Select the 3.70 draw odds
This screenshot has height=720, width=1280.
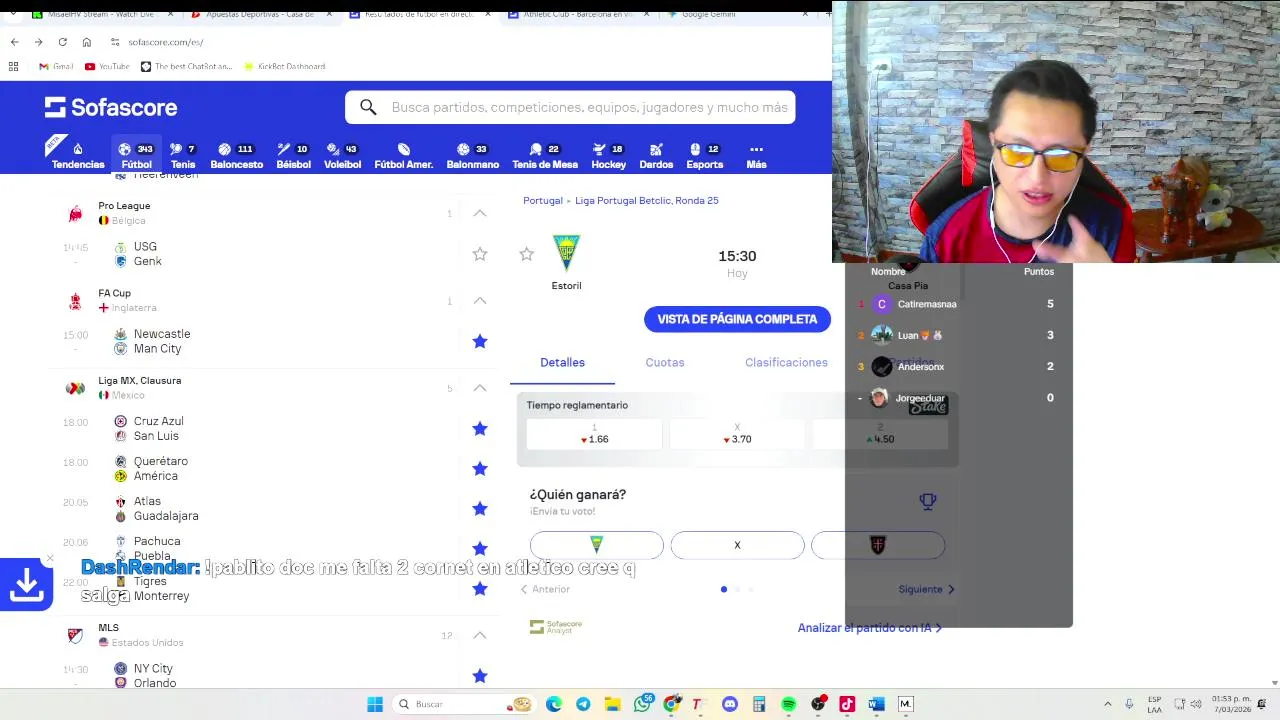[x=737, y=433]
